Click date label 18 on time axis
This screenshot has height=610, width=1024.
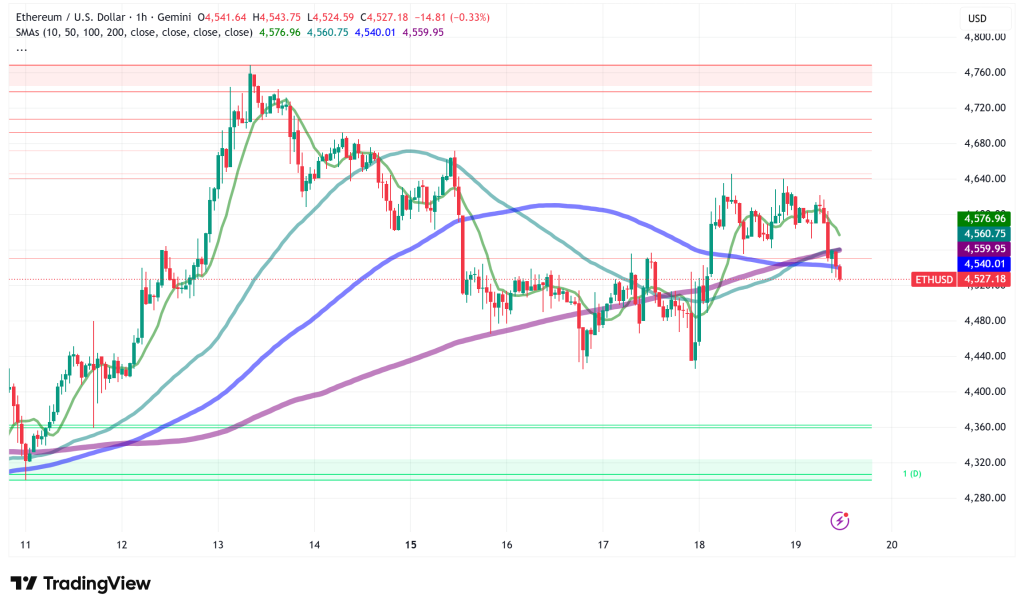699,545
